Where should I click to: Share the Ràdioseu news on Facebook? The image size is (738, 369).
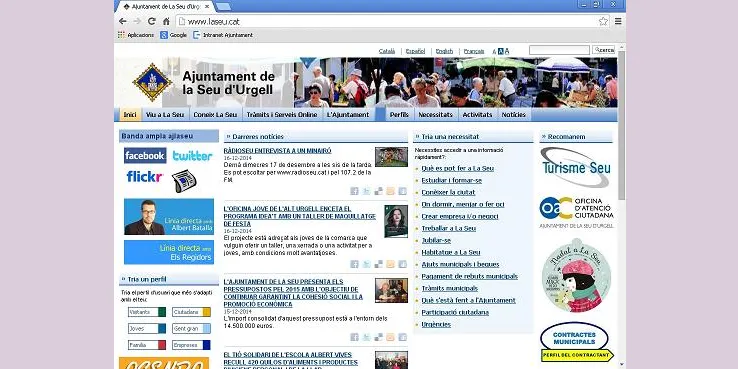(x=354, y=191)
